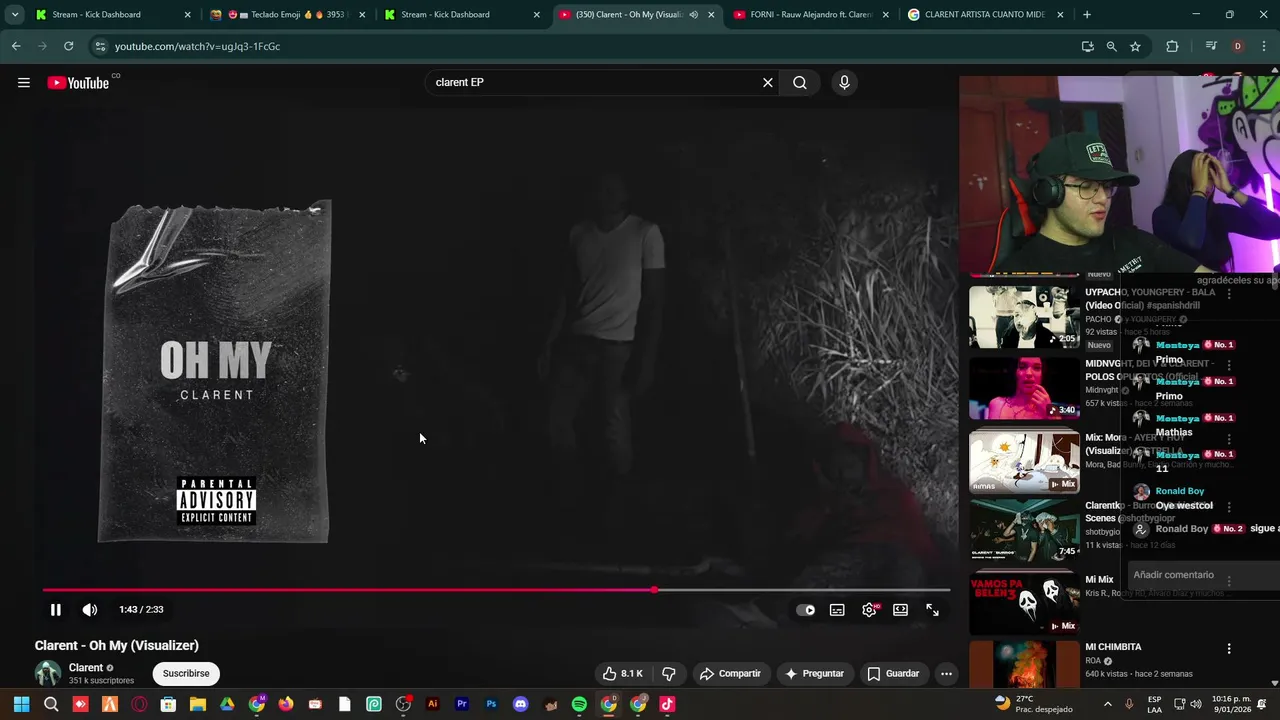Open the YouTube hamburger guide menu
The image size is (1280, 720).
tap(24, 83)
